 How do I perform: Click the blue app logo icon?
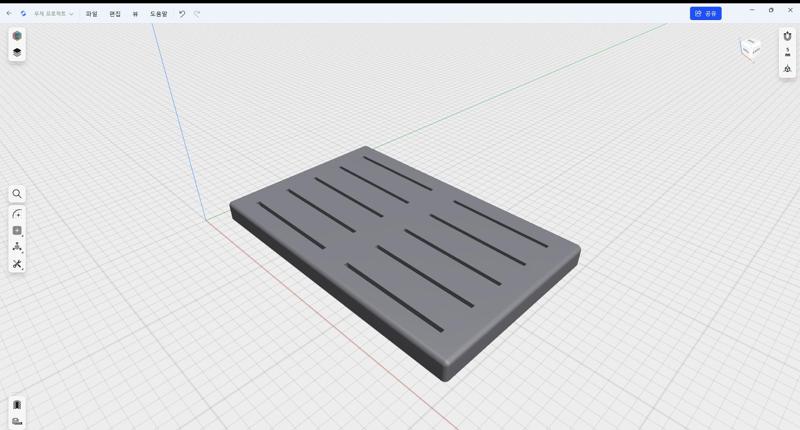pos(23,14)
